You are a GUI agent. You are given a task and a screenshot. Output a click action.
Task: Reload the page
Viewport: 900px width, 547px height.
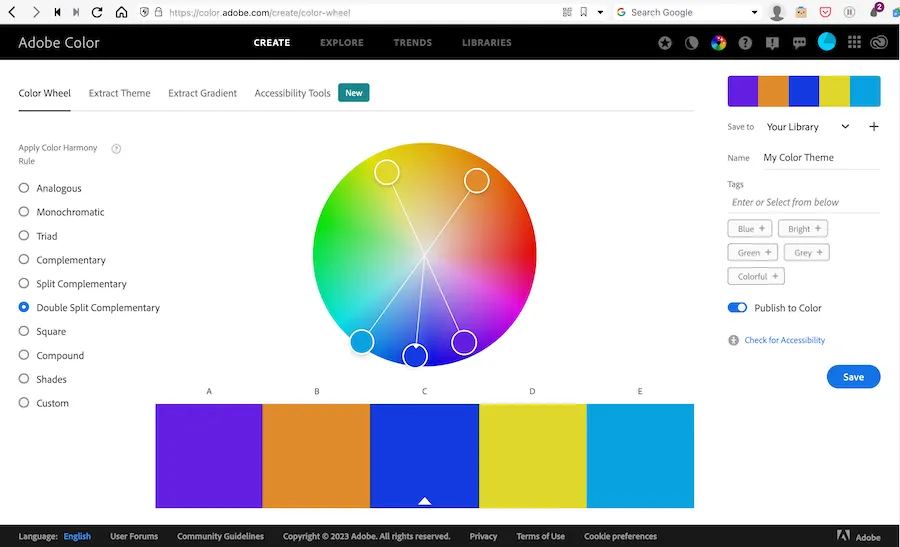tap(97, 12)
